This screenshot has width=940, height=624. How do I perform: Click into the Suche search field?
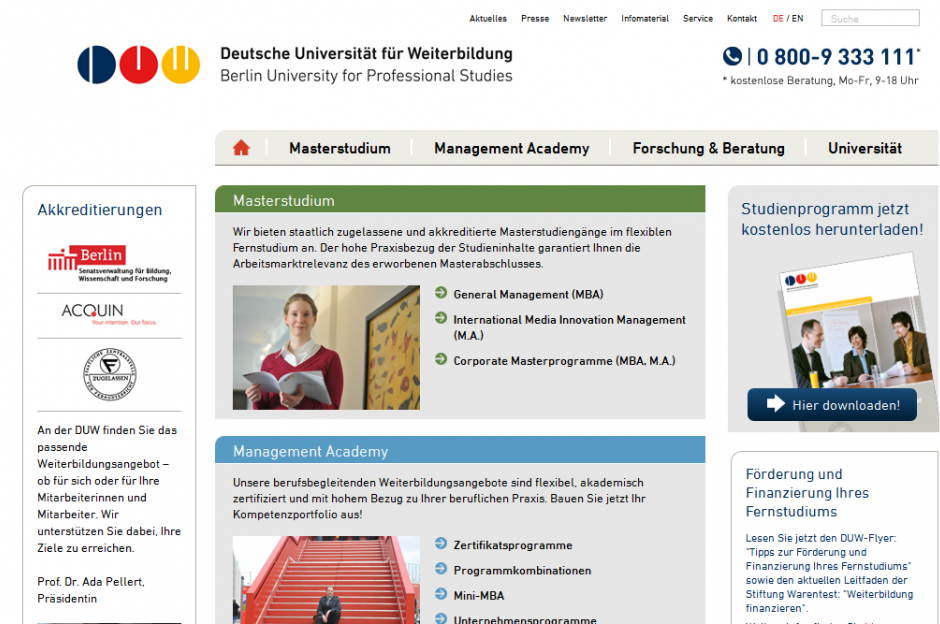870,18
